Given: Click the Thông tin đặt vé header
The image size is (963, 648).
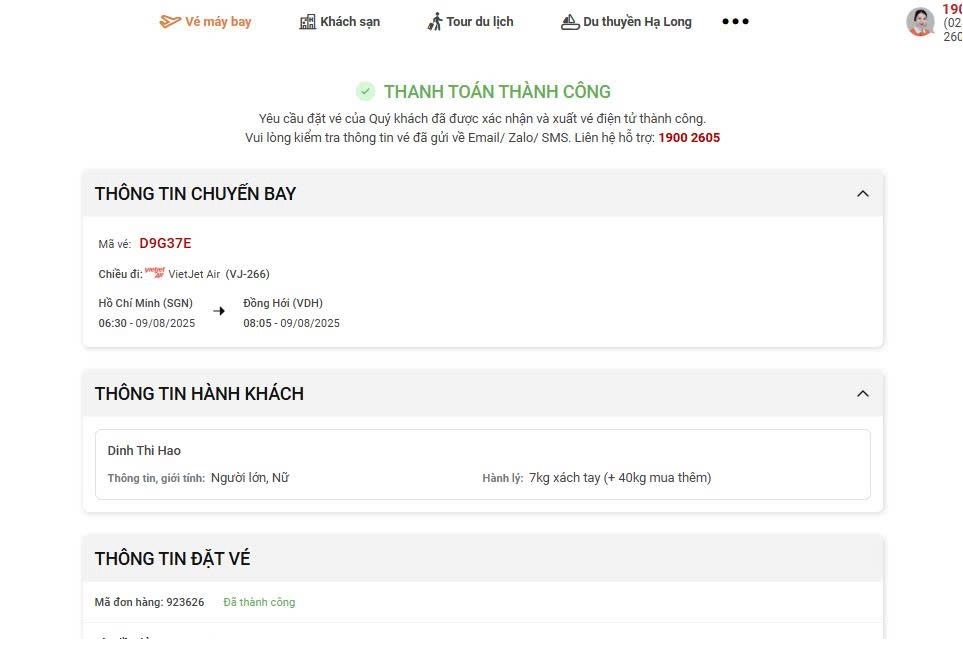Looking at the screenshot, I should [172, 558].
